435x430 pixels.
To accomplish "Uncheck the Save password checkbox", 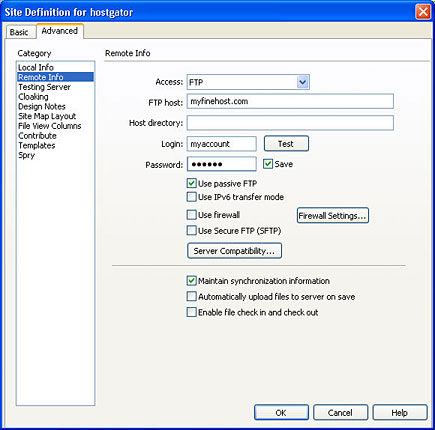I will pos(268,164).
